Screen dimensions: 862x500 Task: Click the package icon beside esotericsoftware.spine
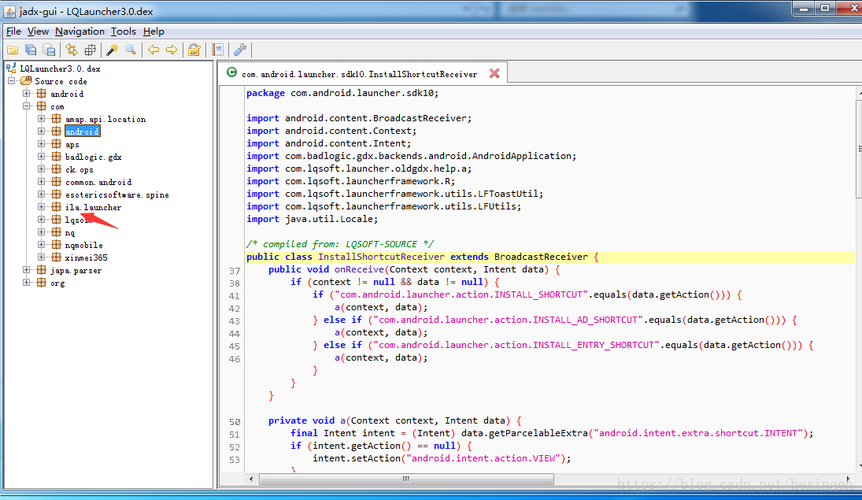pos(56,194)
